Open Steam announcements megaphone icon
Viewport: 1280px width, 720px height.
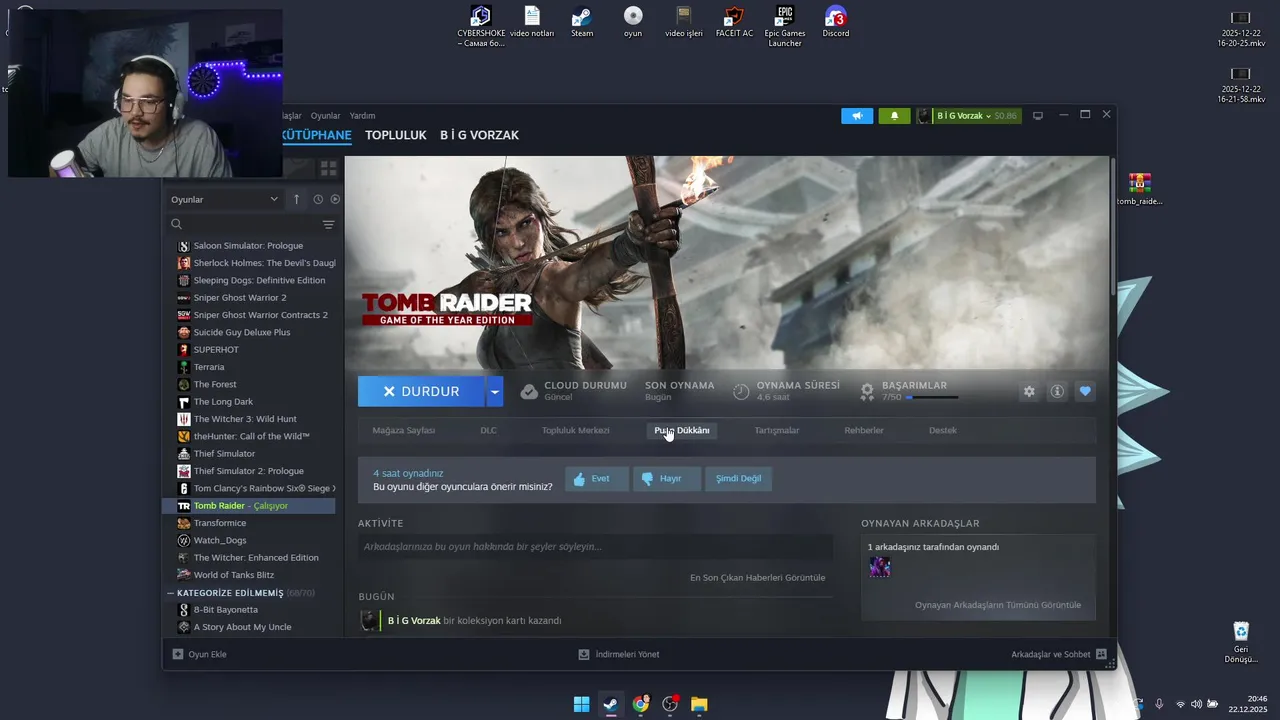857,116
